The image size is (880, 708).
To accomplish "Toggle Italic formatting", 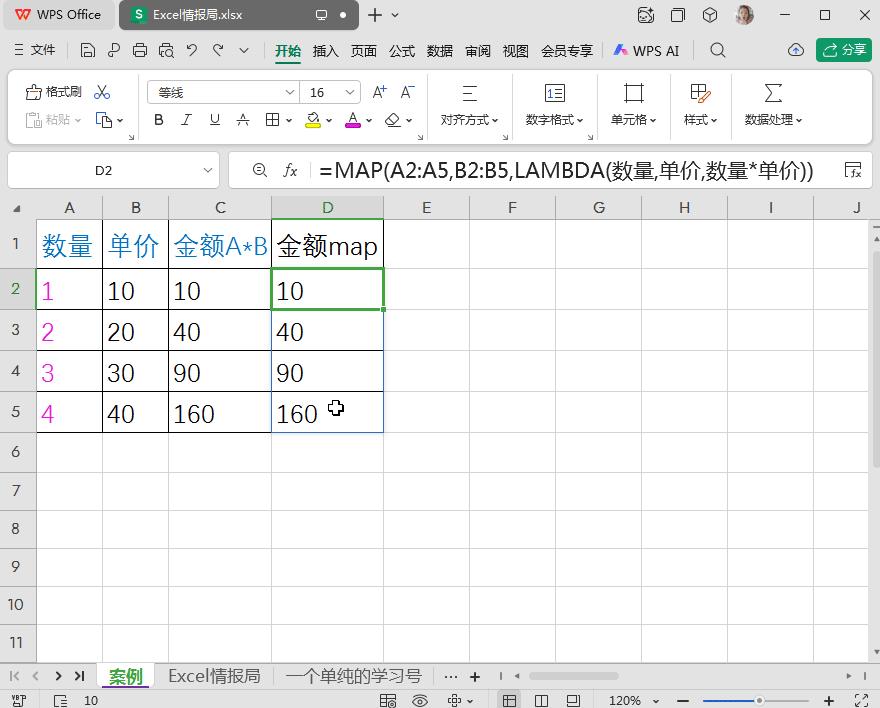I will pyautogui.click(x=186, y=119).
